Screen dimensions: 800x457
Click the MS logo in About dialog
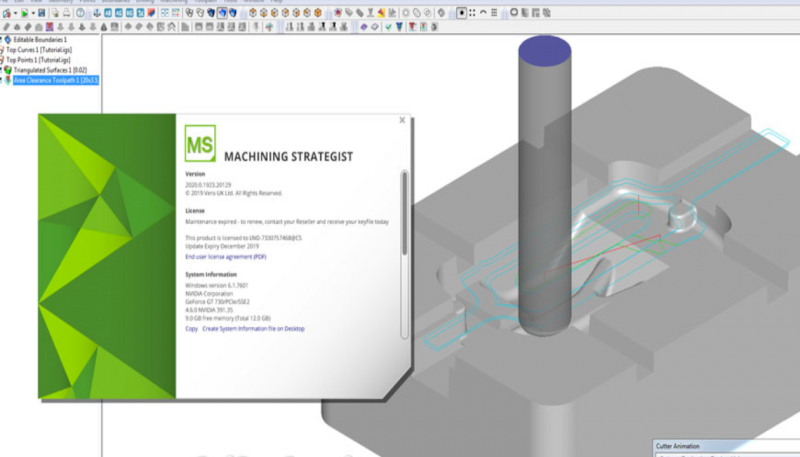click(200, 145)
